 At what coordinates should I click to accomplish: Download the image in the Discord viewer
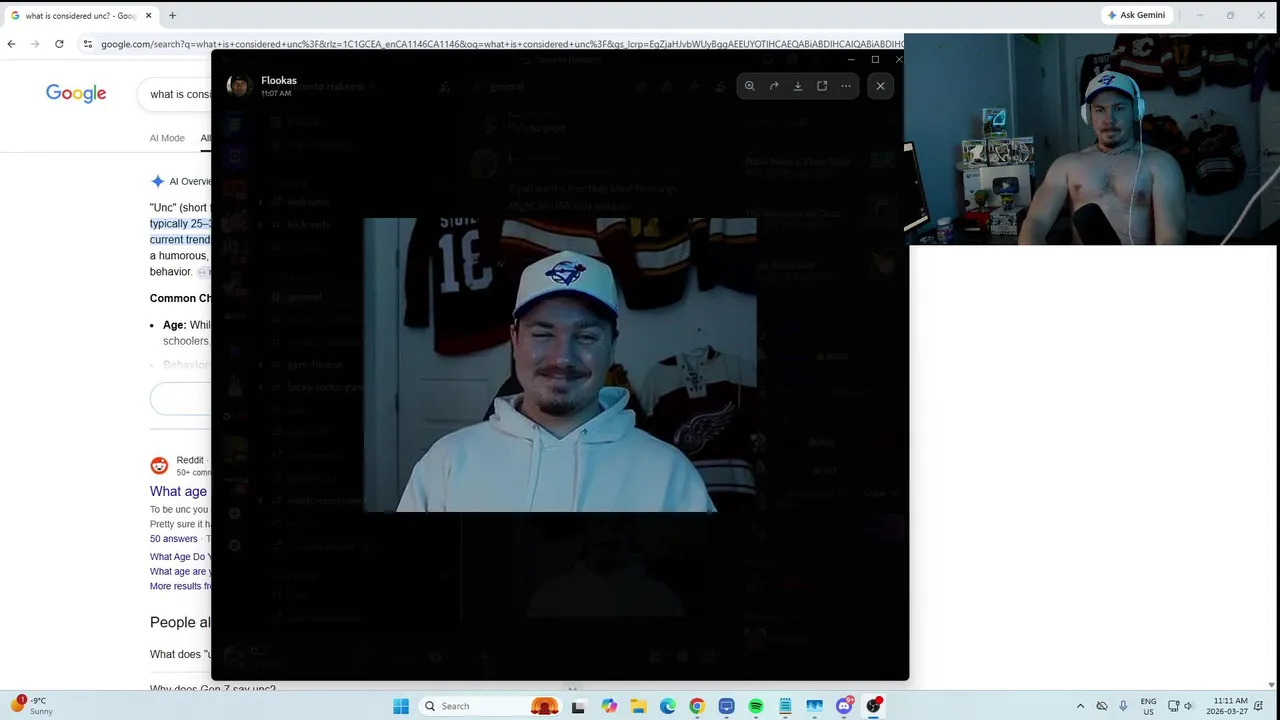(798, 86)
